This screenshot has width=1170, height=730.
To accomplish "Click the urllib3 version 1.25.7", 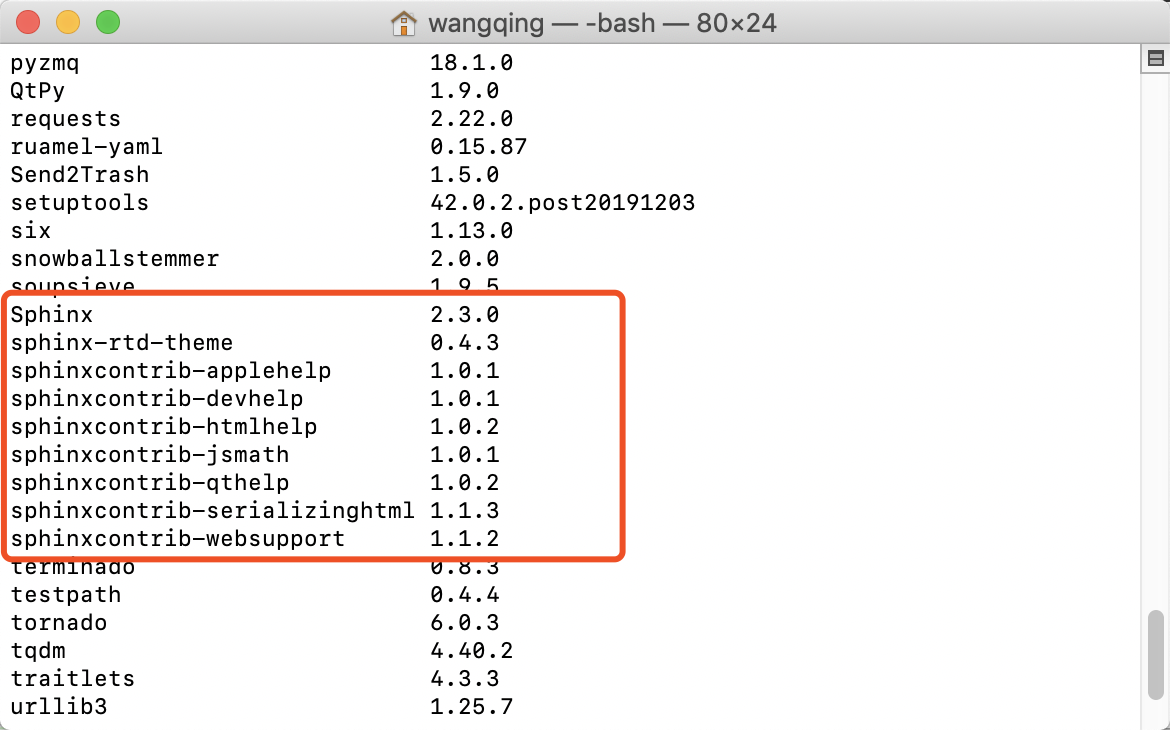I will pyautogui.click(x=471, y=706).
